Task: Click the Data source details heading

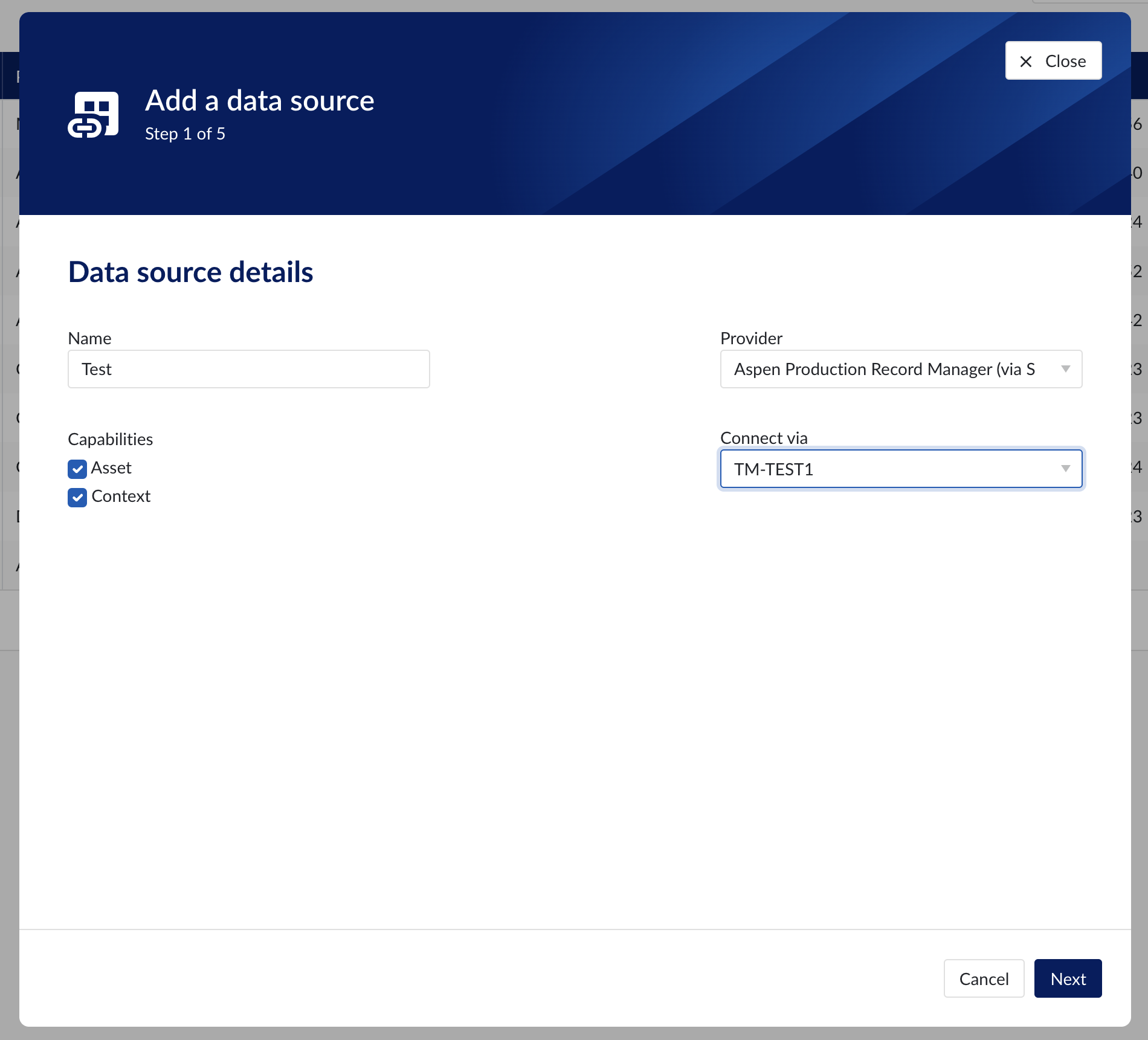Action: pyautogui.click(x=191, y=272)
